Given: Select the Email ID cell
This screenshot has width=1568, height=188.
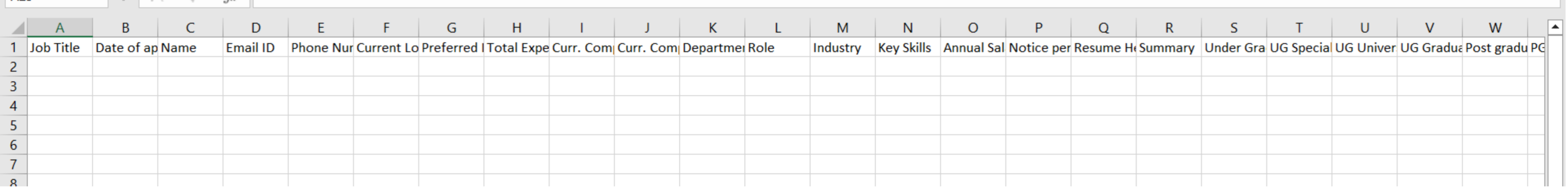Looking at the screenshot, I should [256, 47].
